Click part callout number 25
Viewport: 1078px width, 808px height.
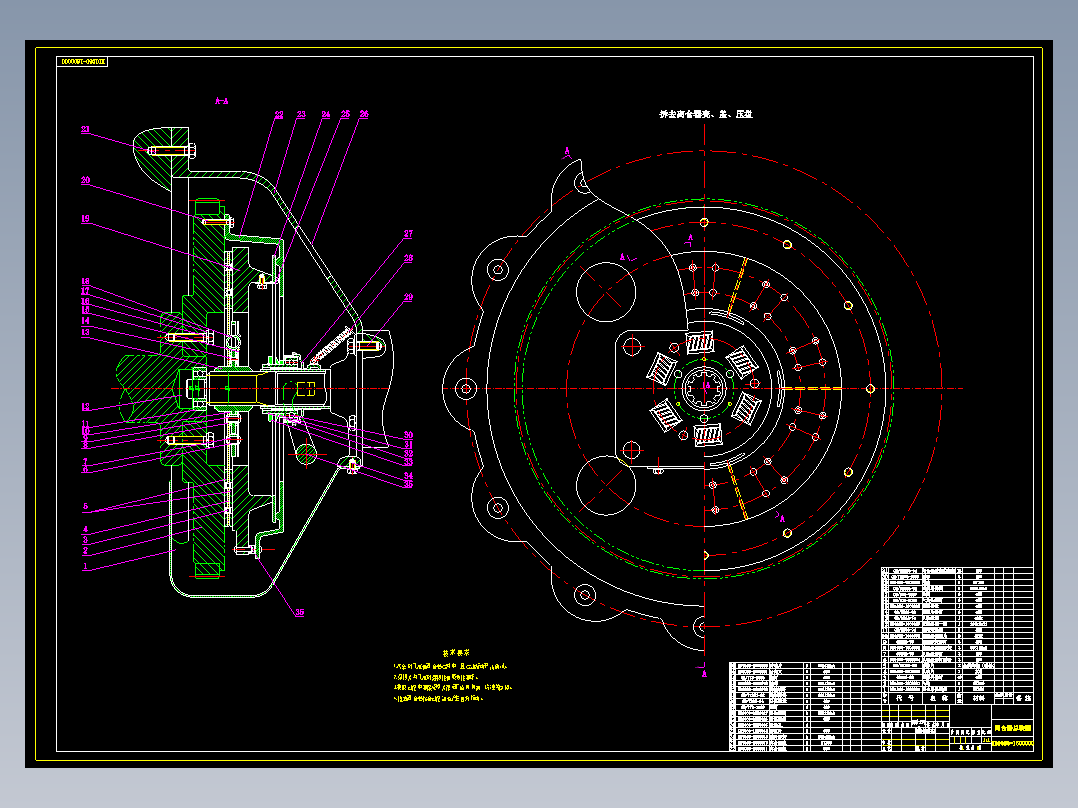[345, 114]
